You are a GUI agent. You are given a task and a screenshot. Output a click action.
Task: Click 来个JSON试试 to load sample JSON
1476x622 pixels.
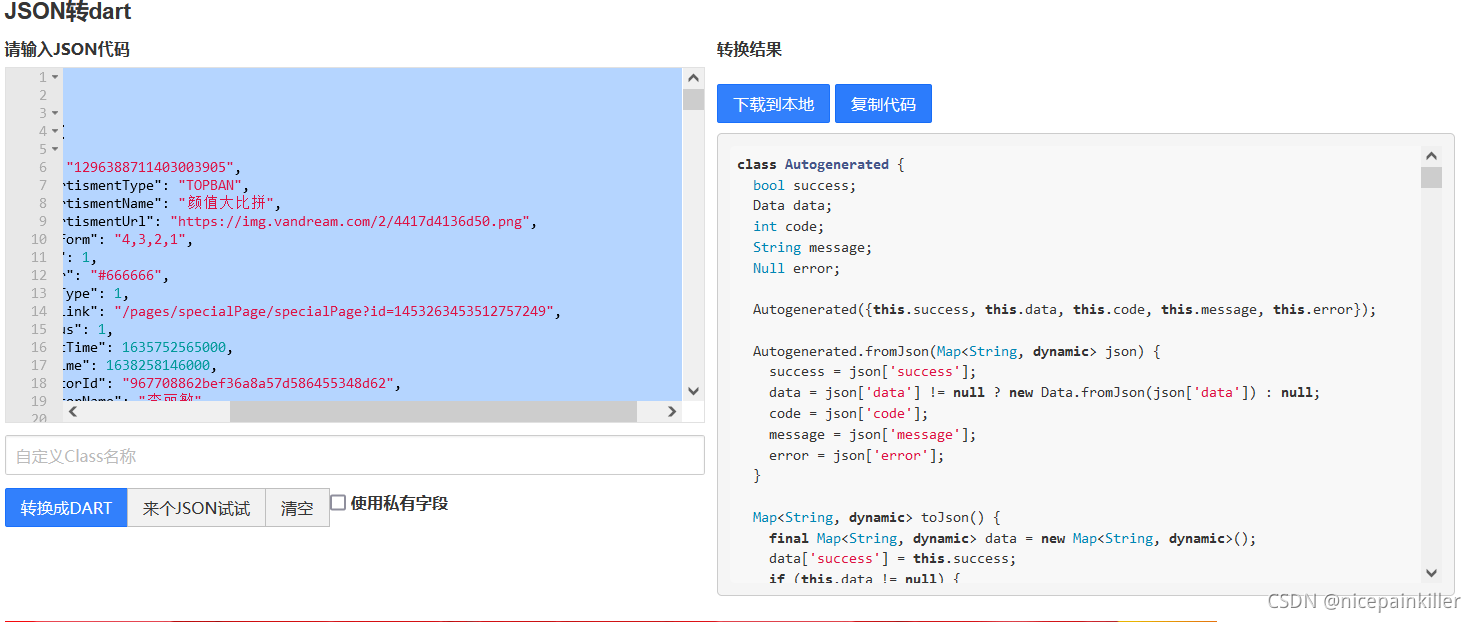tap(196, 507)
